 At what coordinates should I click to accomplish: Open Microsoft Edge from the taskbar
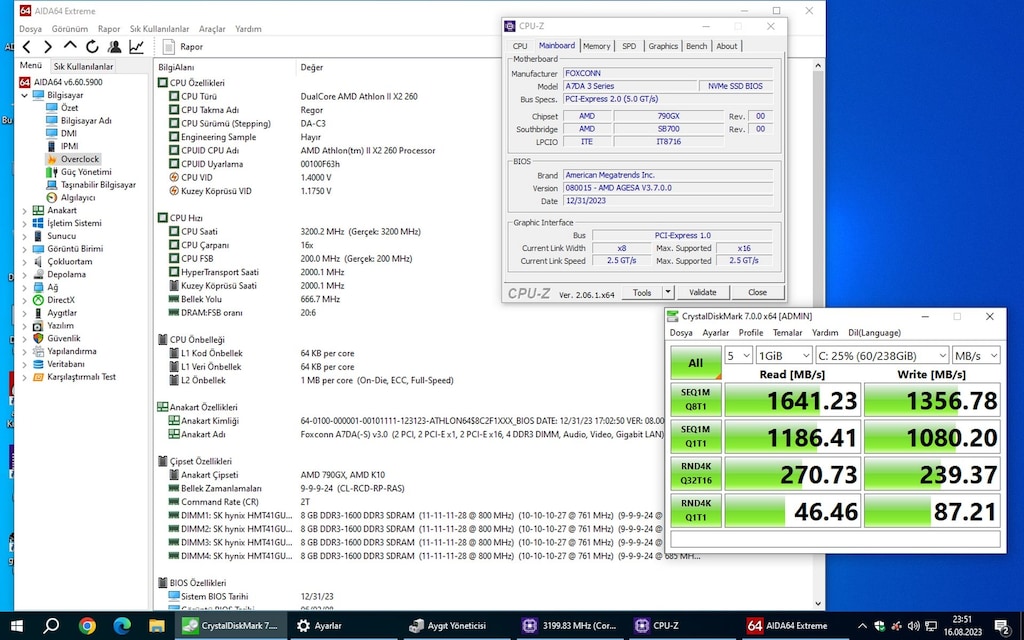[x=121, y=626]
